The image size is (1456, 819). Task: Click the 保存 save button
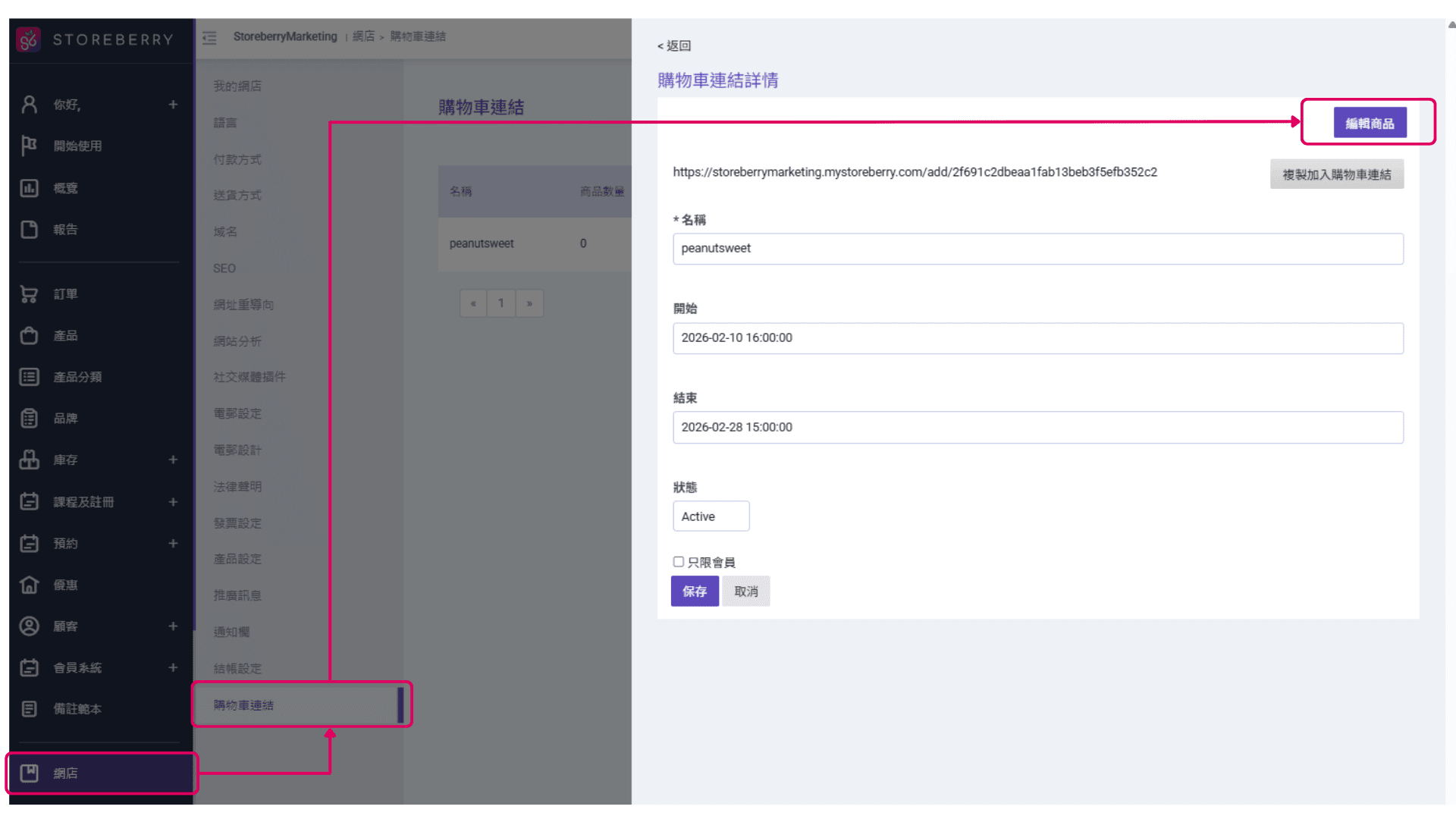pyautogui.click(x=694, y=591)
